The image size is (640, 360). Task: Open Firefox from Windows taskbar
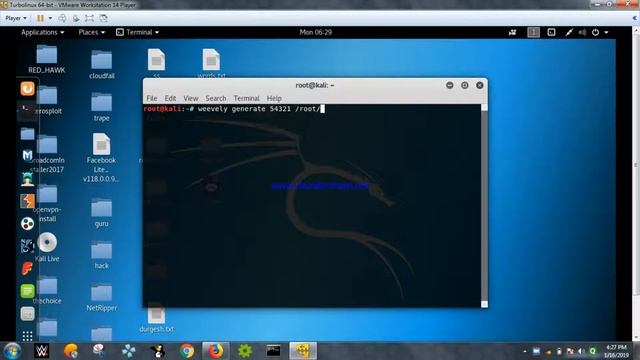click(x=216, y=351)
